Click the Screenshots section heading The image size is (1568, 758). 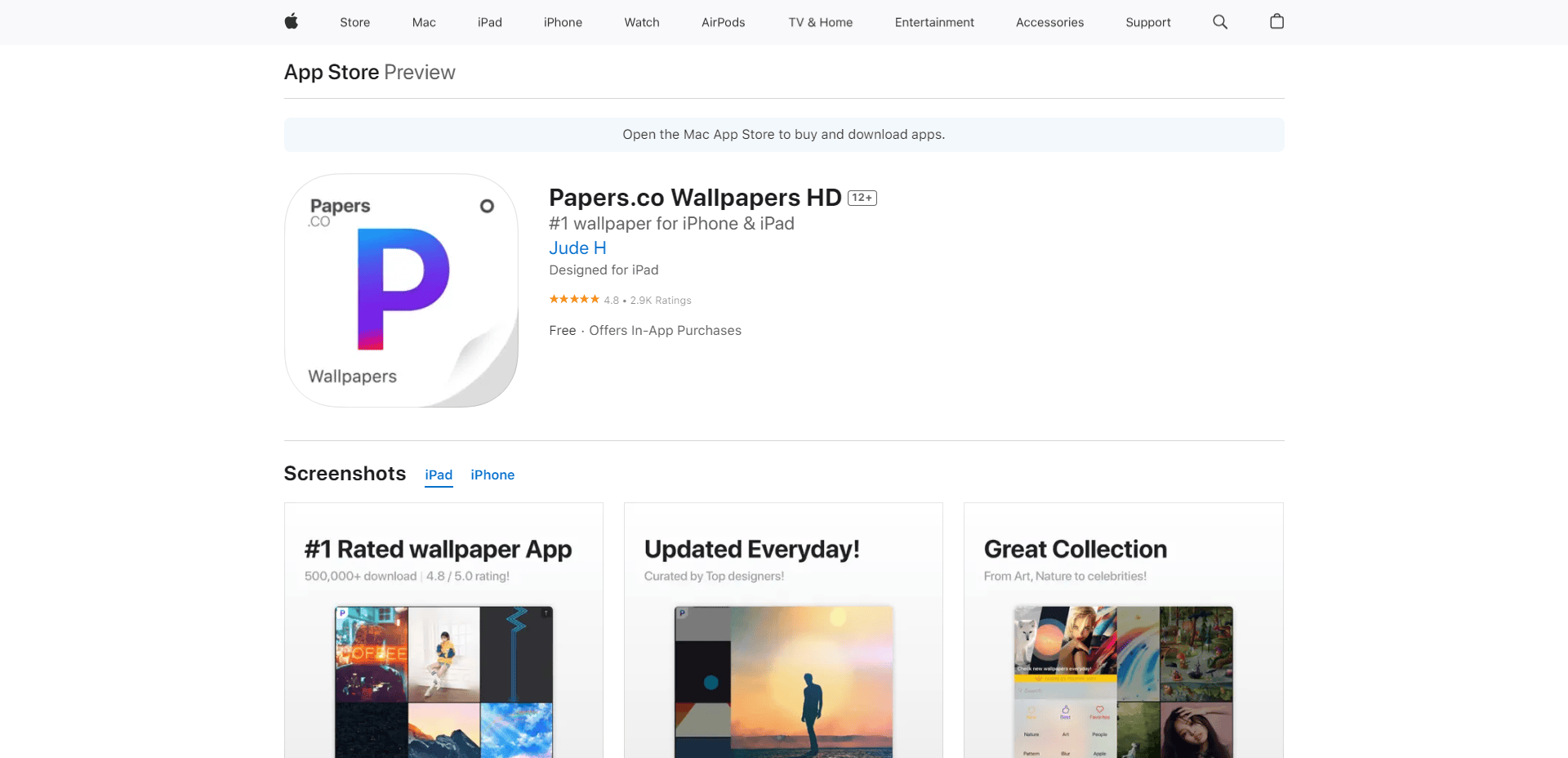[x=345, y=474]
